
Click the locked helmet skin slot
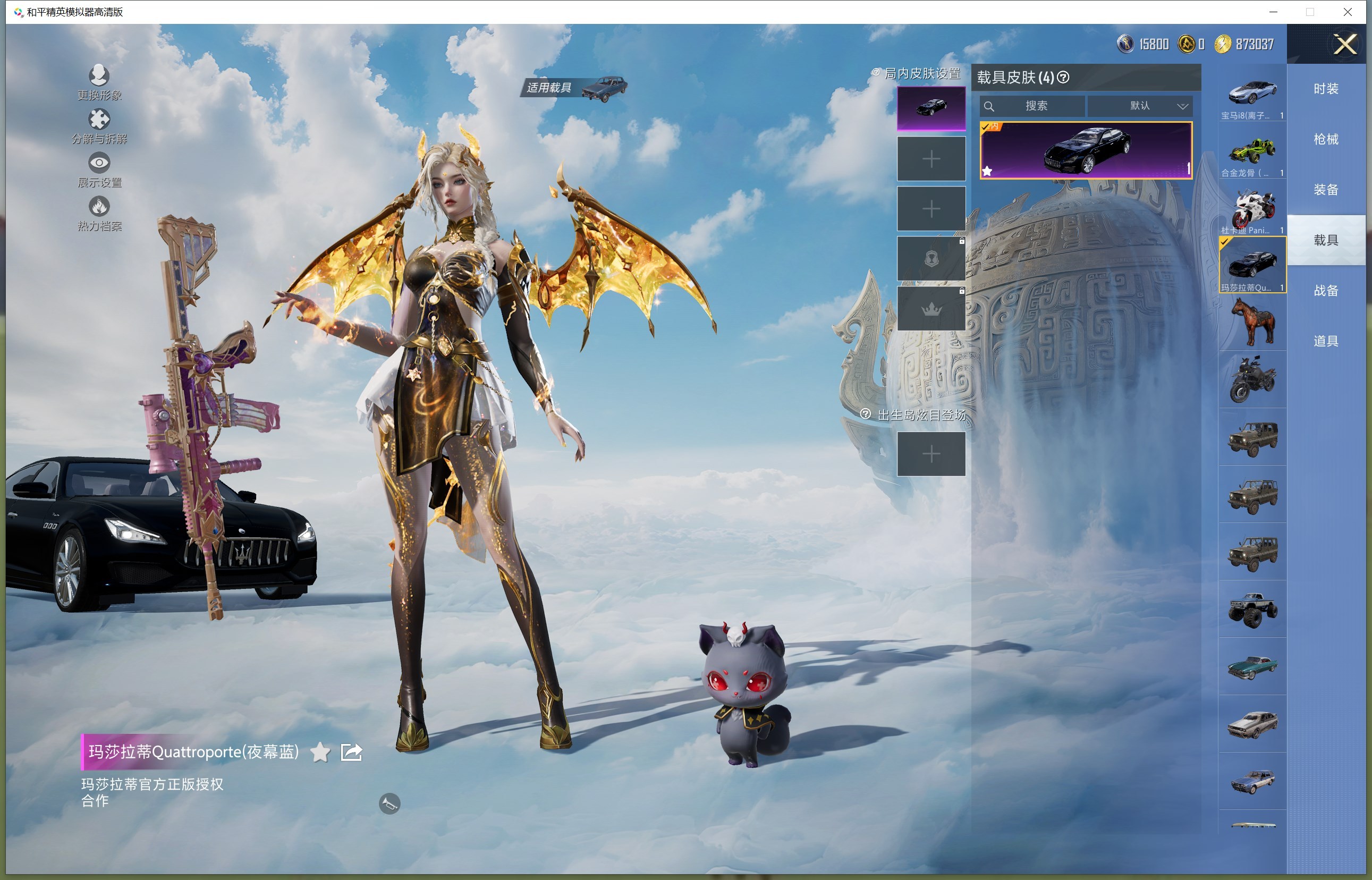(x=931, y=259)
